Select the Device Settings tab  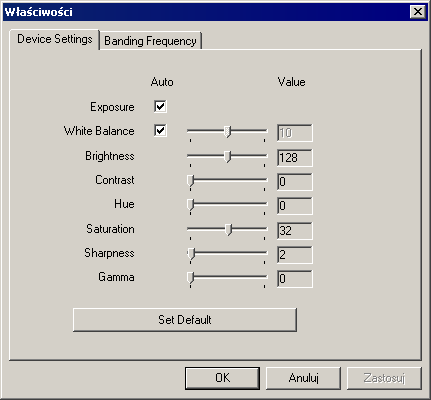[x=55, y=39]
